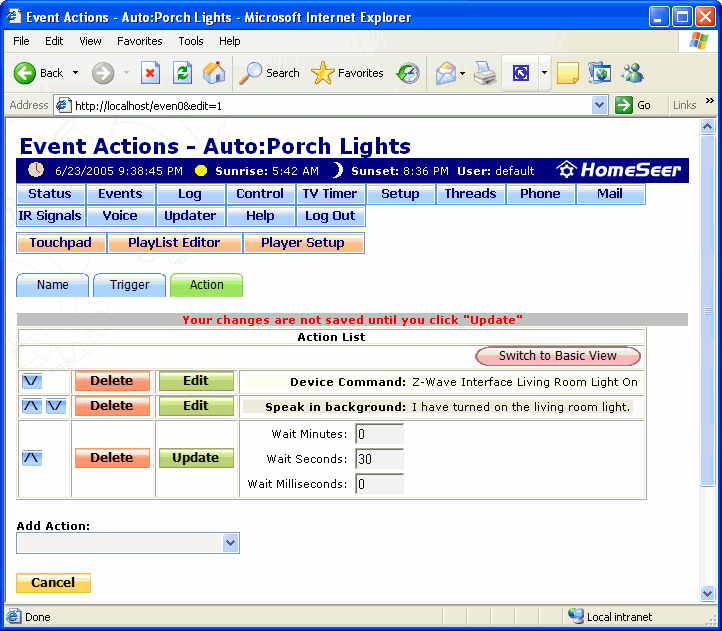Switch to the Name tab

[x=52, y=285]
